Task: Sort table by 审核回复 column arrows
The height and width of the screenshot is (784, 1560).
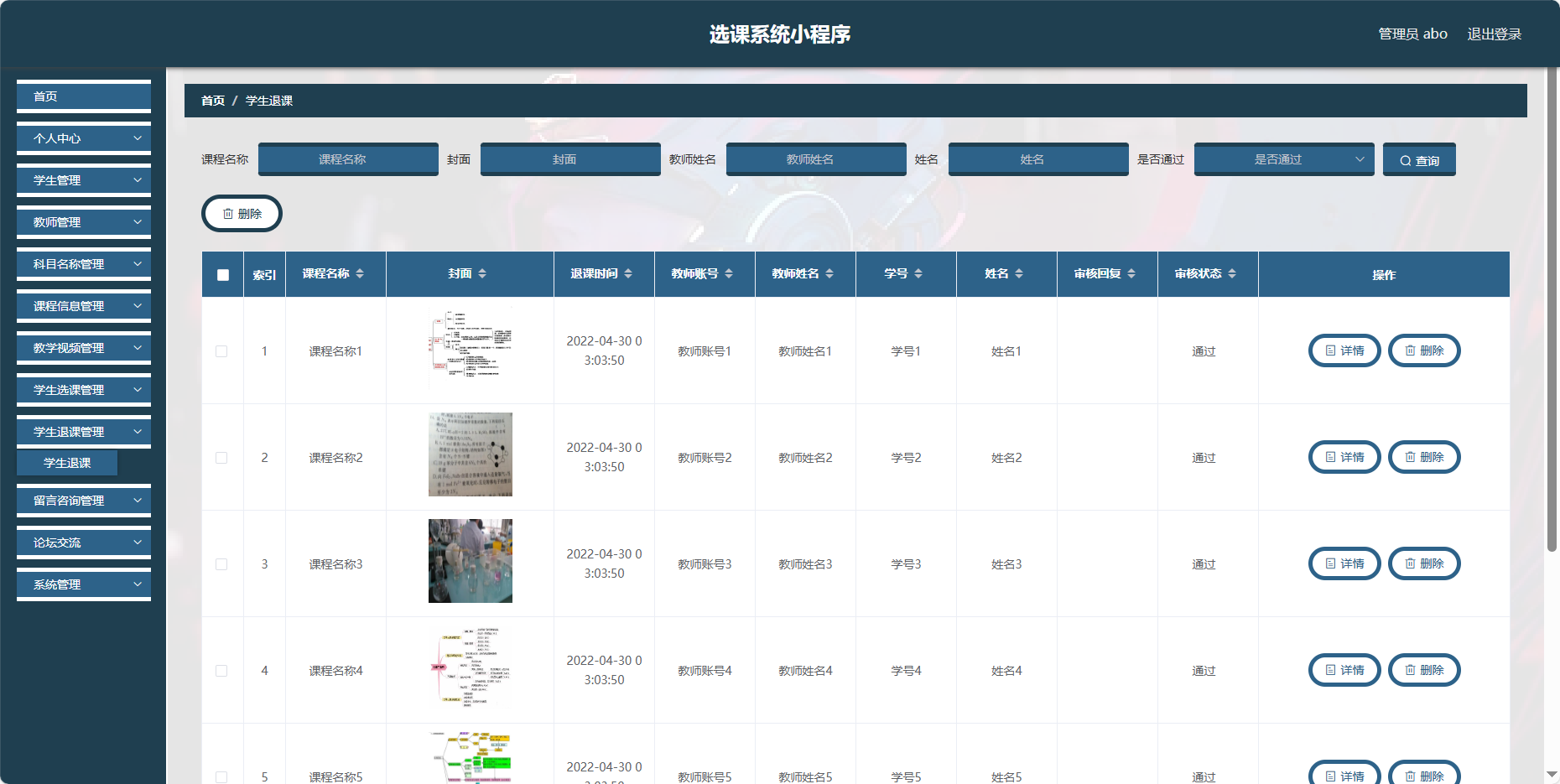Action: 1131,273
